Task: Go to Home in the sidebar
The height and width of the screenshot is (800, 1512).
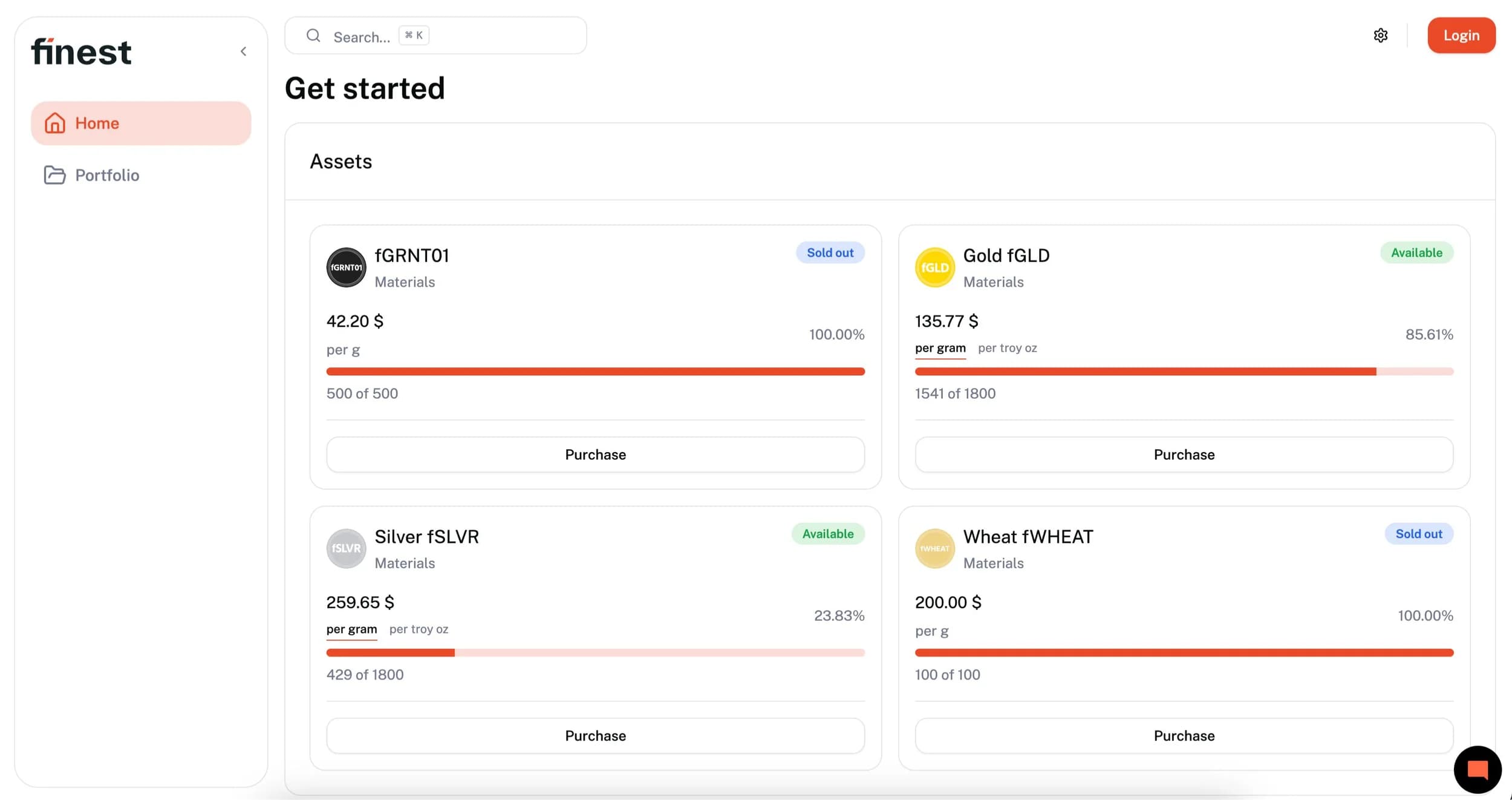Action: point(141,123)
